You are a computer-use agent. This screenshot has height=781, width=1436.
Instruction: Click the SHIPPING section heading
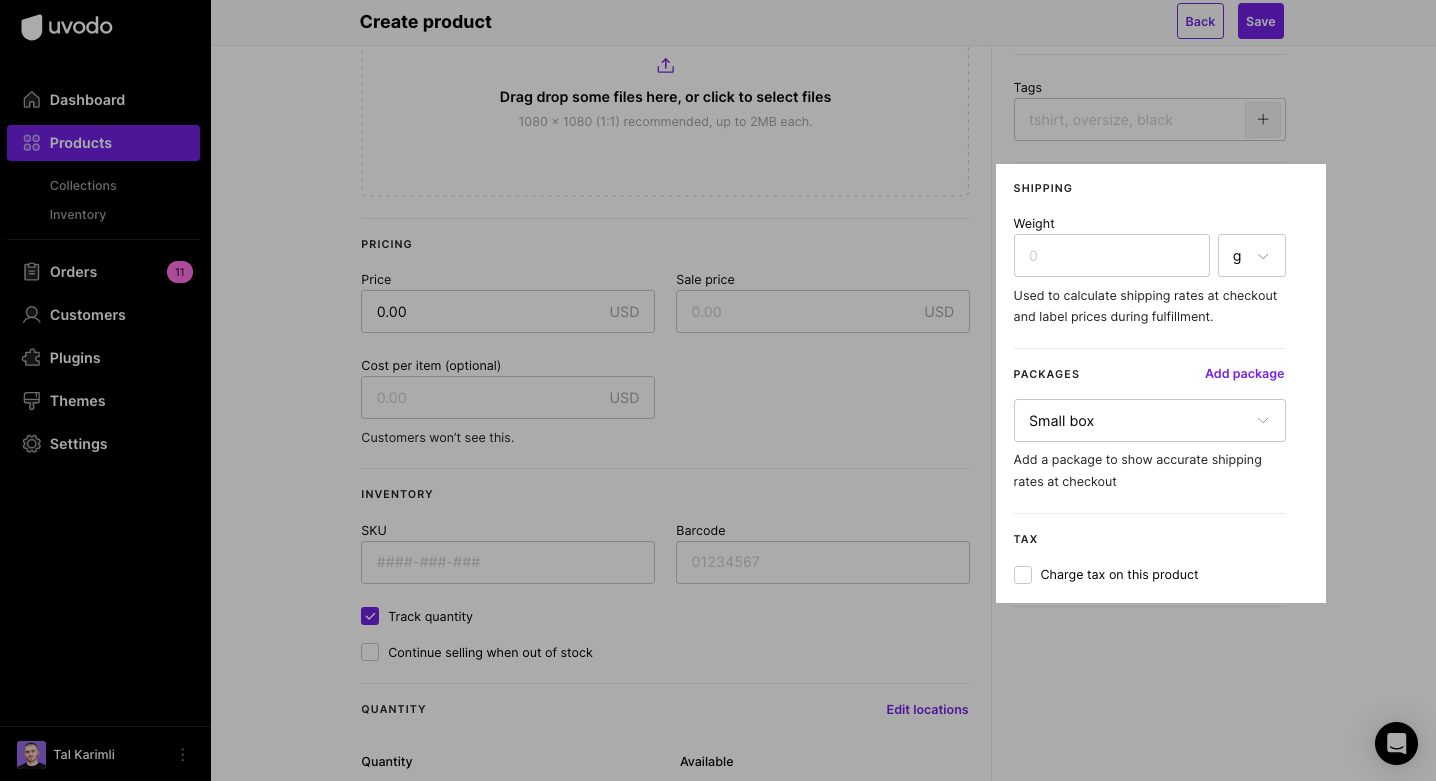[x=1043, y=188]
